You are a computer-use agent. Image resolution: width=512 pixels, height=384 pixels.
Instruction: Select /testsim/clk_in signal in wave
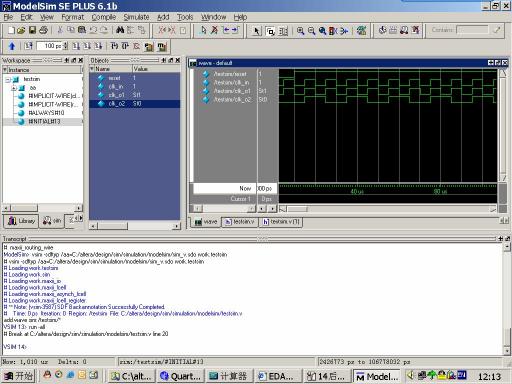click(x=231, y=82)
